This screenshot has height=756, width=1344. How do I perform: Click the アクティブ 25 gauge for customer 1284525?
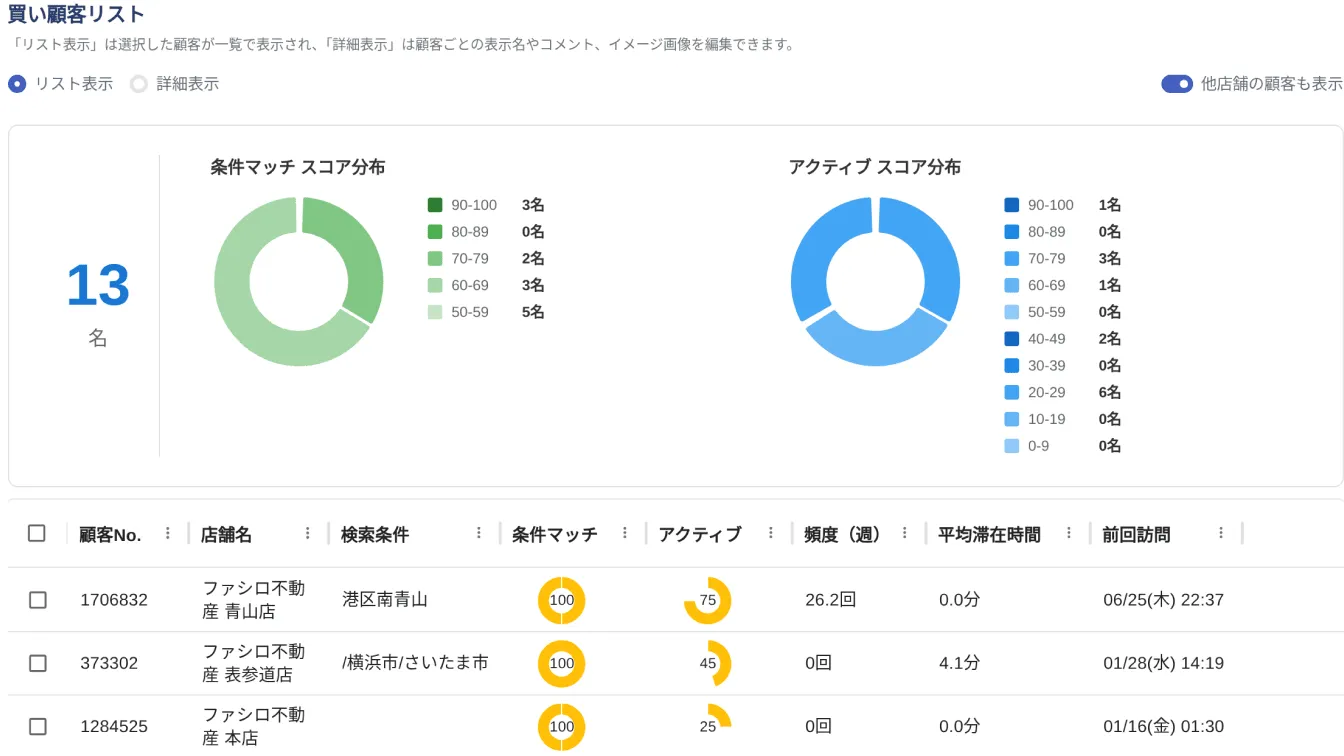708,727
